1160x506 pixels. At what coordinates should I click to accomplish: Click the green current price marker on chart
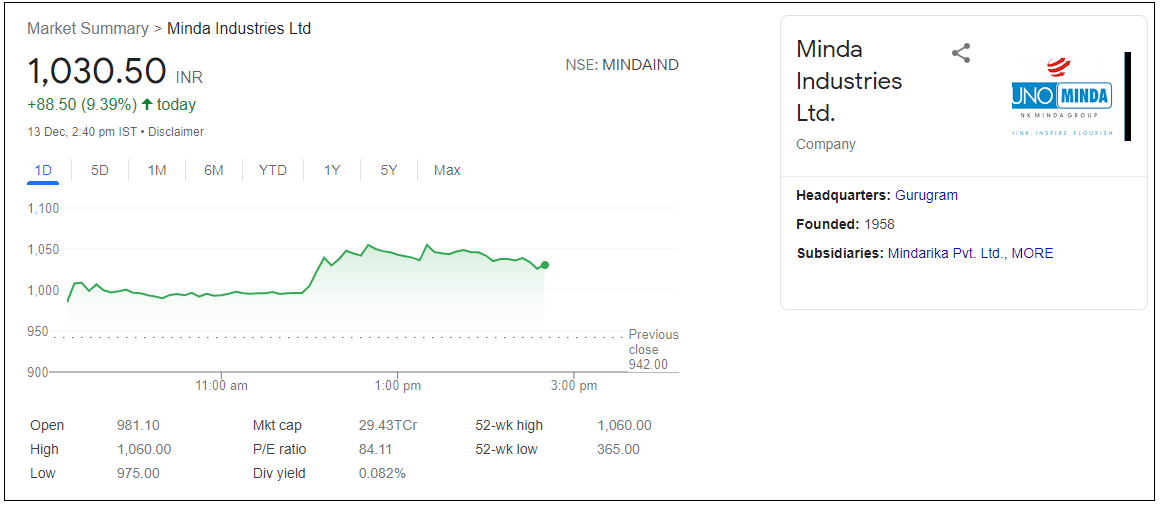pyautogui.click(x=544, y=265)
